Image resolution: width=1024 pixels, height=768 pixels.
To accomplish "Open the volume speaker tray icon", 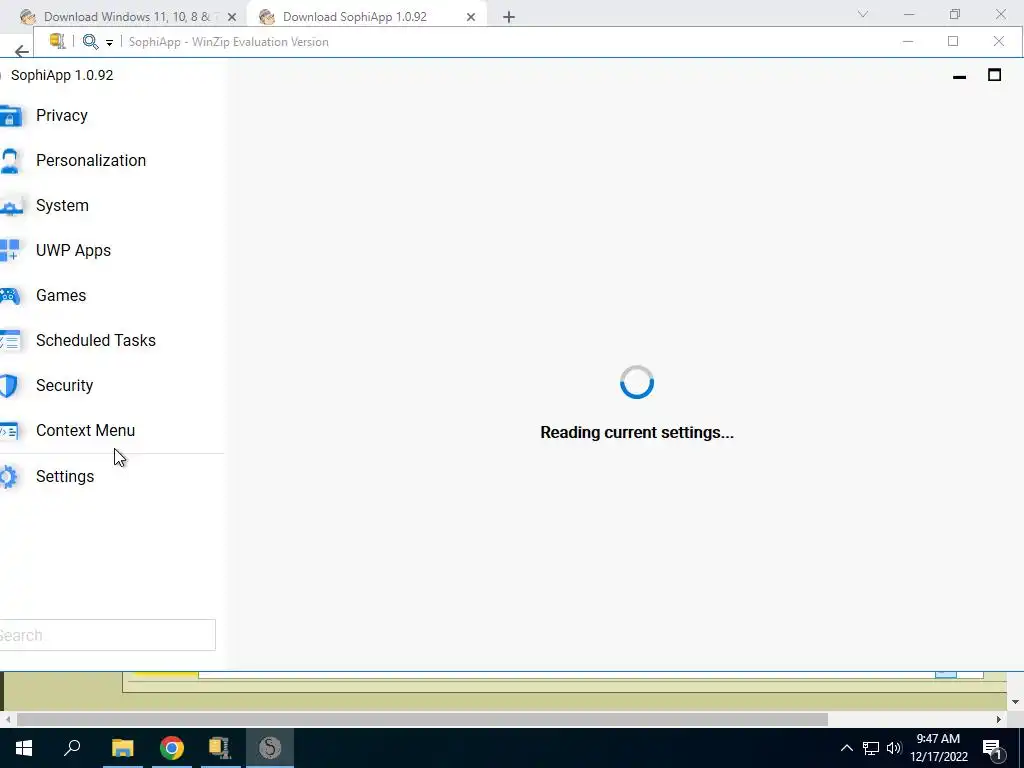I will pyautogui.click(x=894, y=748).
